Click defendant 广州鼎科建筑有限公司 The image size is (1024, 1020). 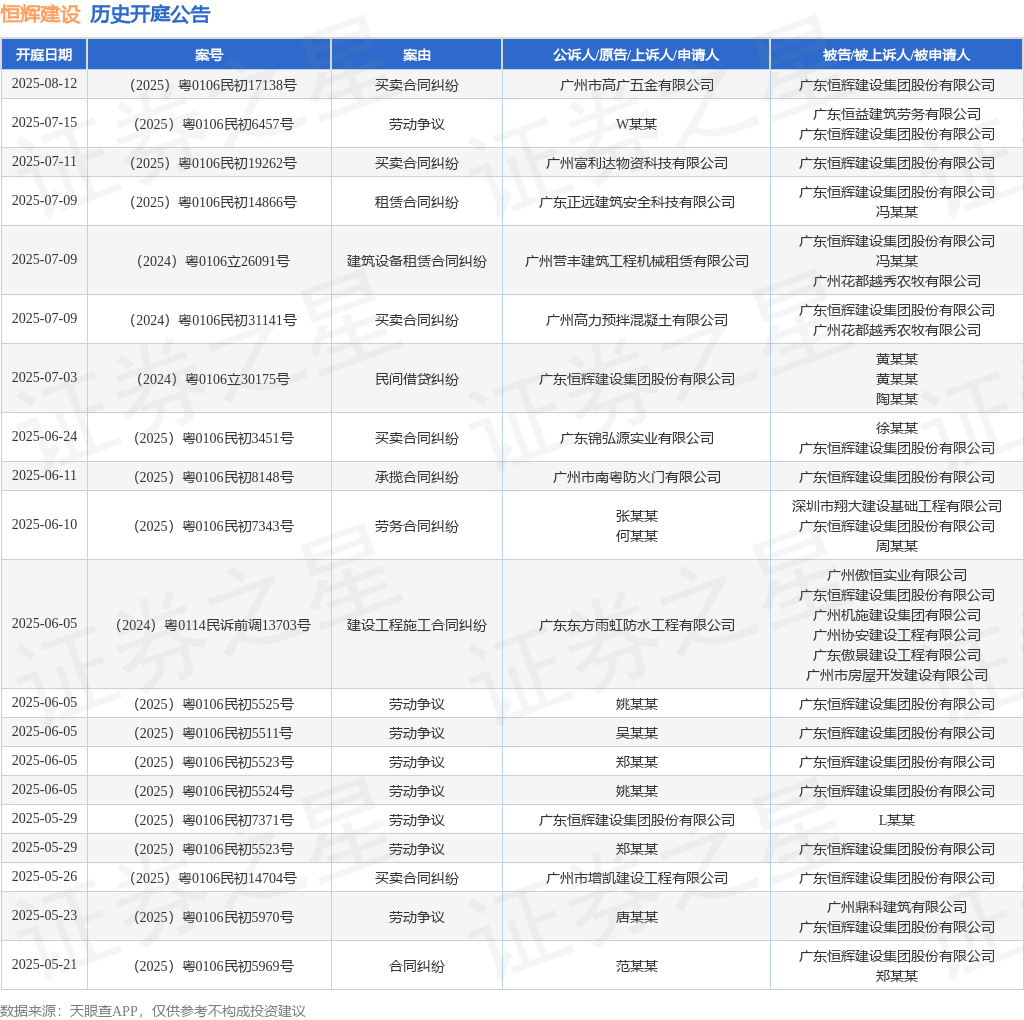[x=897, y=907]
